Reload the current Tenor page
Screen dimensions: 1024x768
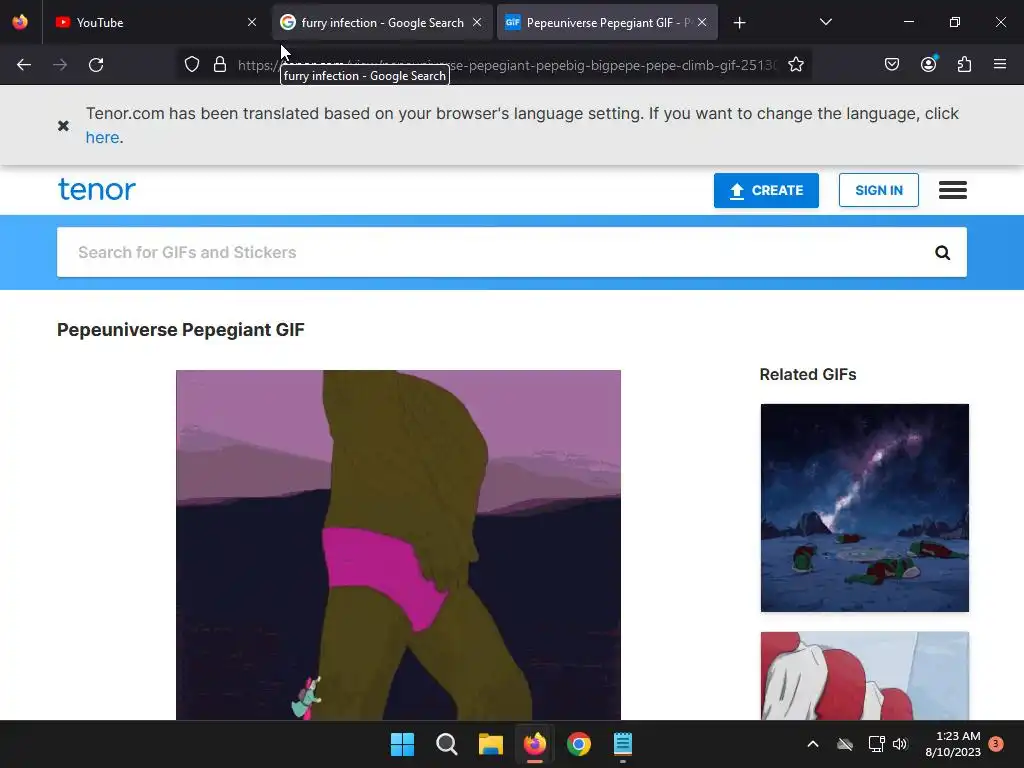point(96,65)
